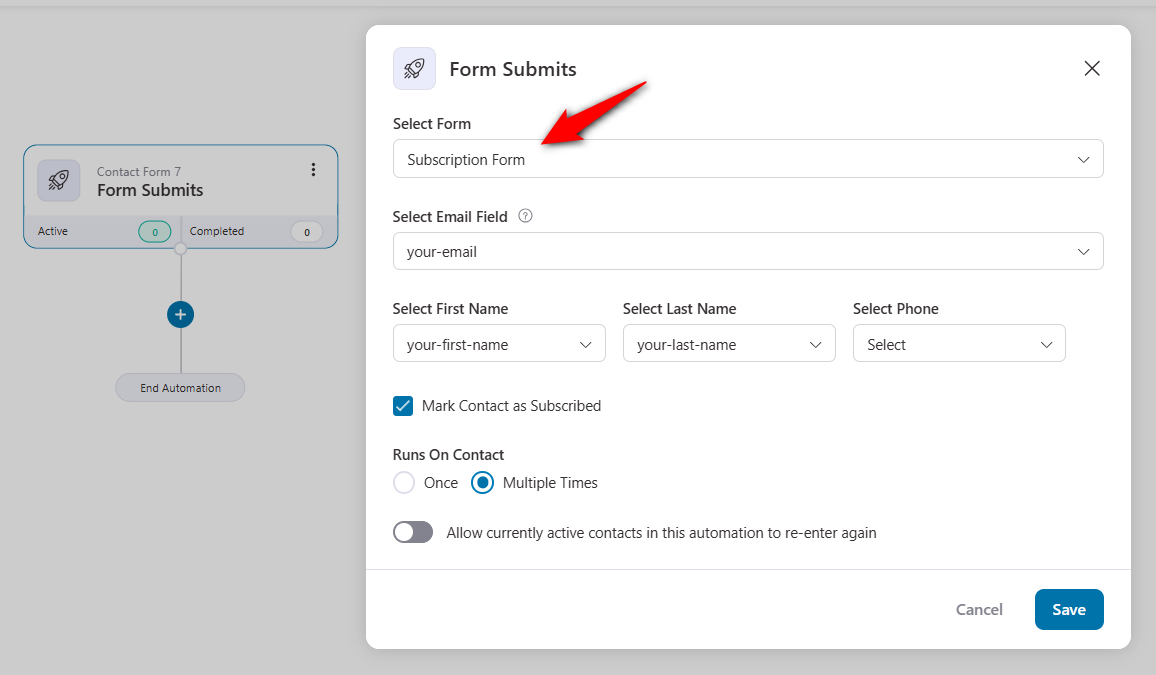Click the Mark Contact as Subscribed label
The height and width of the screenshot is (675, 1156).
coord(512,406)
